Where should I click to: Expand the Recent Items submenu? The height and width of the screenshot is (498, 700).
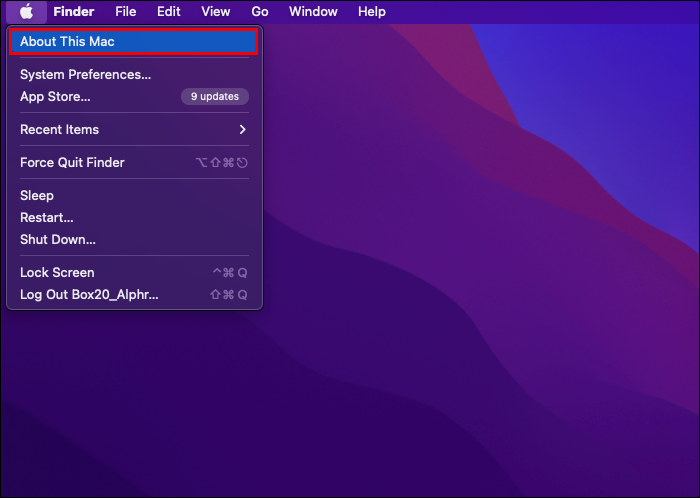(x=133, y=129)
